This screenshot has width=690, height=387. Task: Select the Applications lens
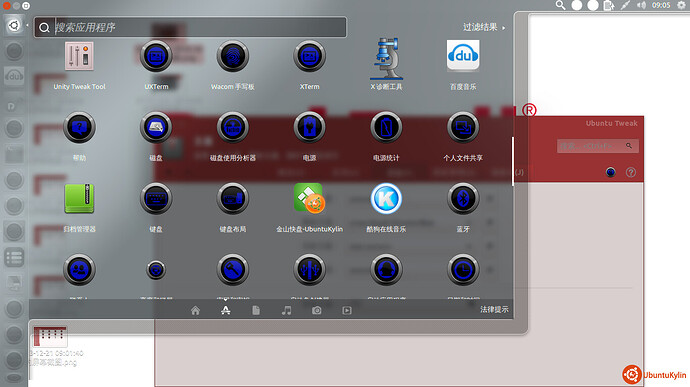pyautogui.click(x=226, y=310)
